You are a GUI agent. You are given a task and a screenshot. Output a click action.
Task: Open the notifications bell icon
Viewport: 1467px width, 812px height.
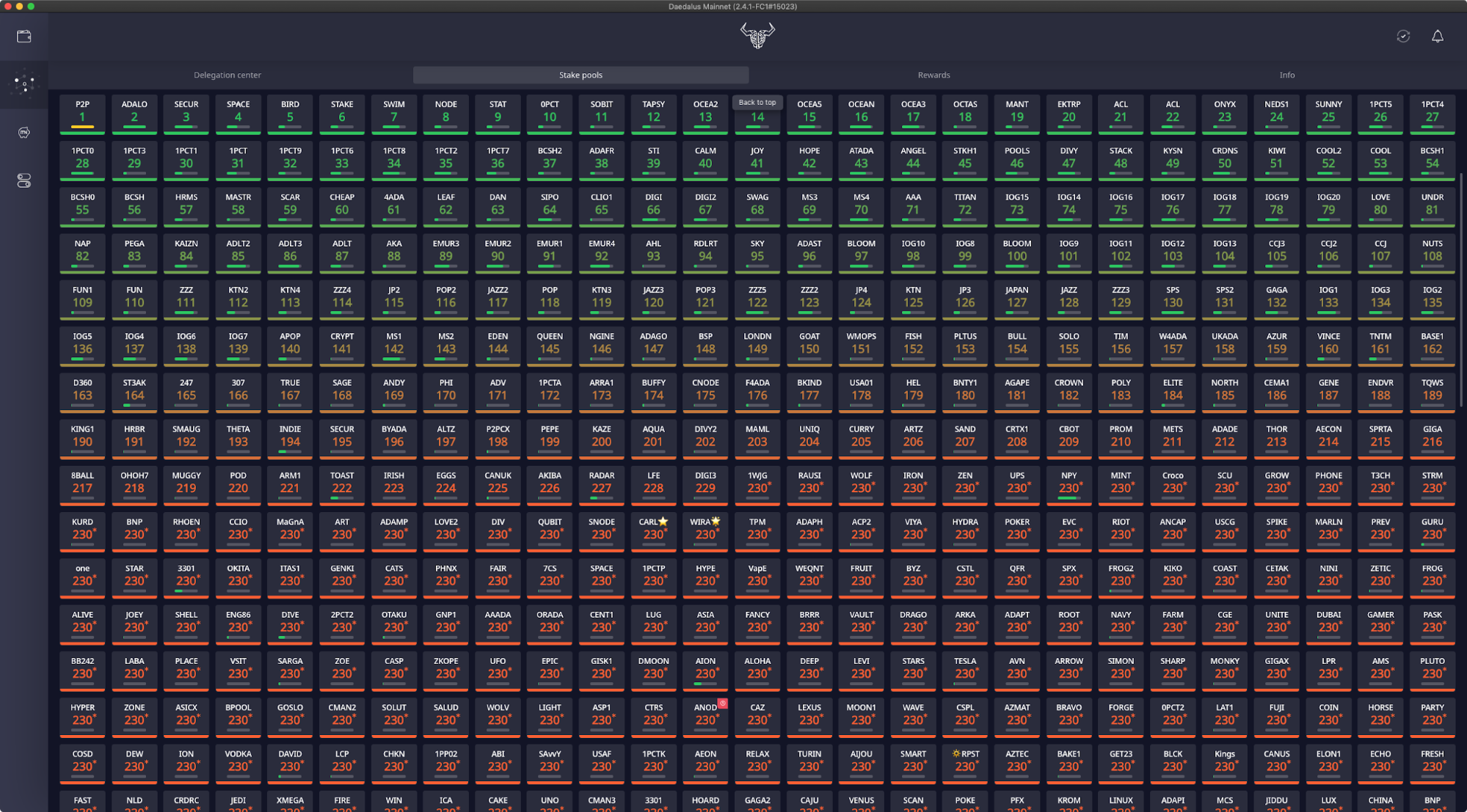pos(1437,36)
